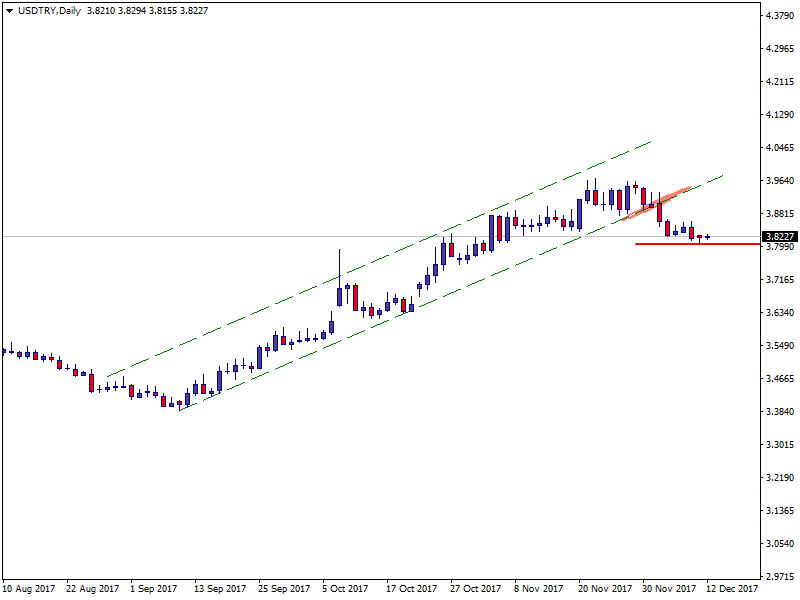Click the 13 Sep 2017 date label
800x600 pixels.
[x=219, y=589]
